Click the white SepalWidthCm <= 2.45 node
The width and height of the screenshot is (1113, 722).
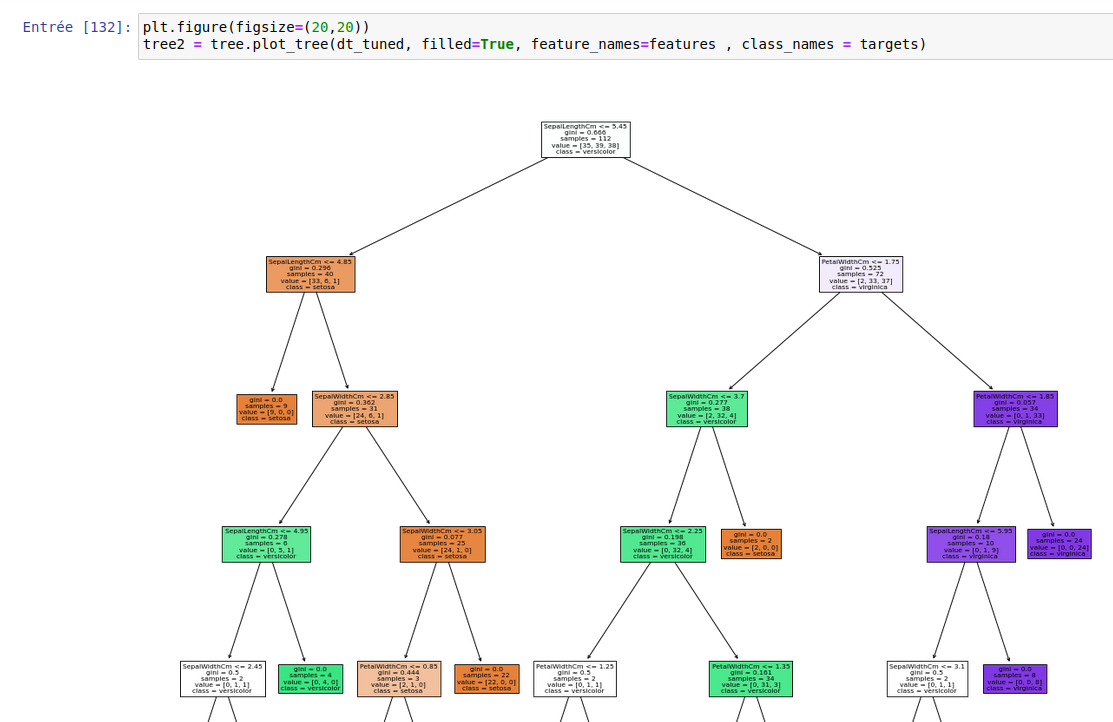point(222,679)
